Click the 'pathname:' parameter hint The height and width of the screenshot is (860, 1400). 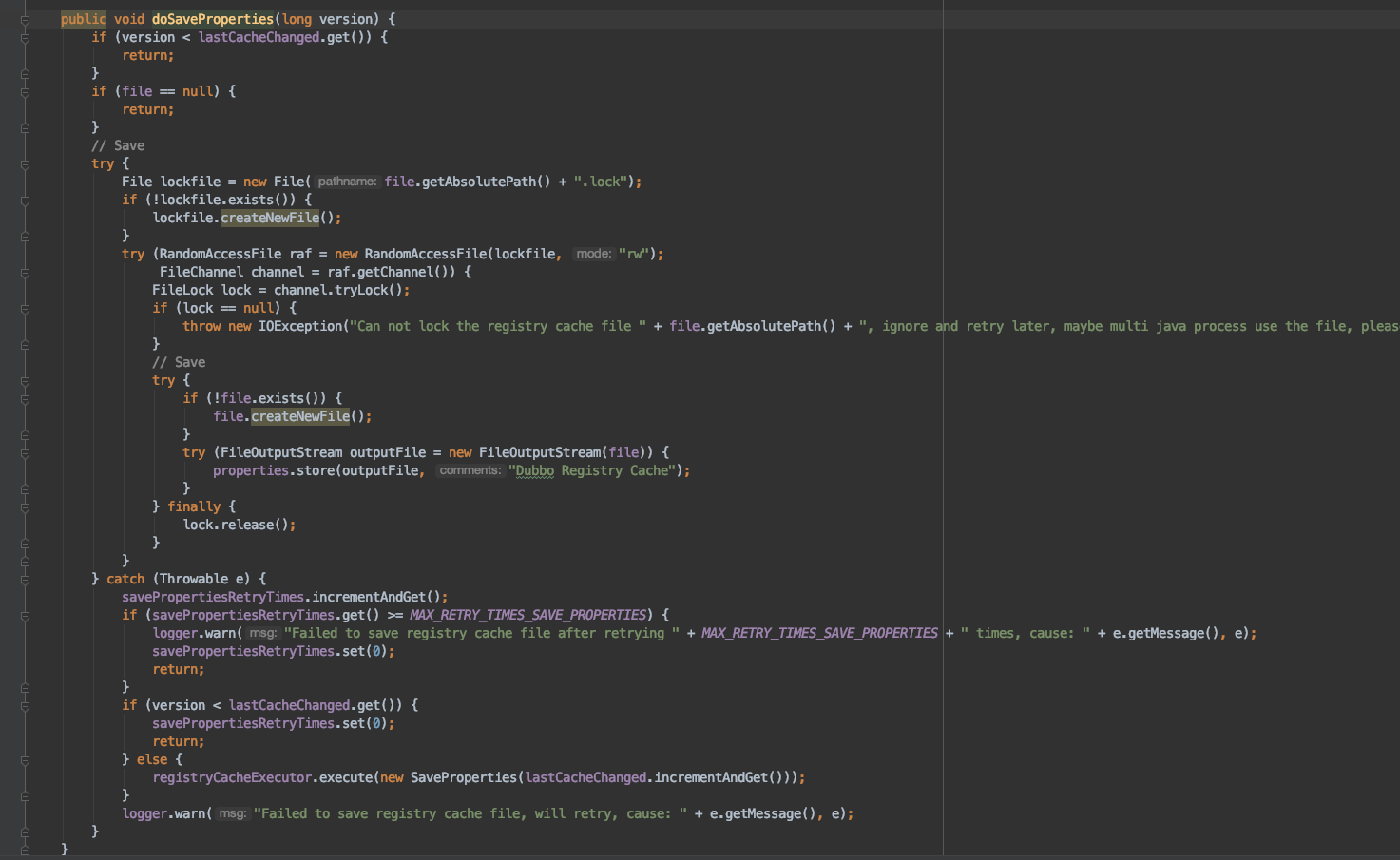coord(347,182)
